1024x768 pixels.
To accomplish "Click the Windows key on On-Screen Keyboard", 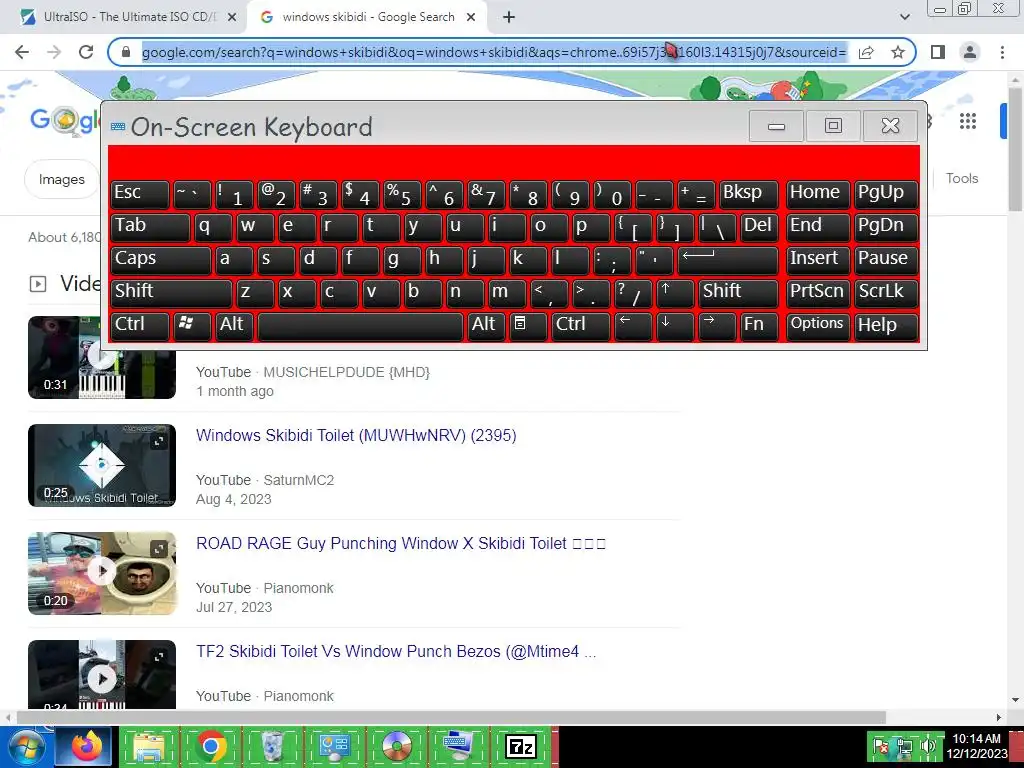I will click(192, 325).
